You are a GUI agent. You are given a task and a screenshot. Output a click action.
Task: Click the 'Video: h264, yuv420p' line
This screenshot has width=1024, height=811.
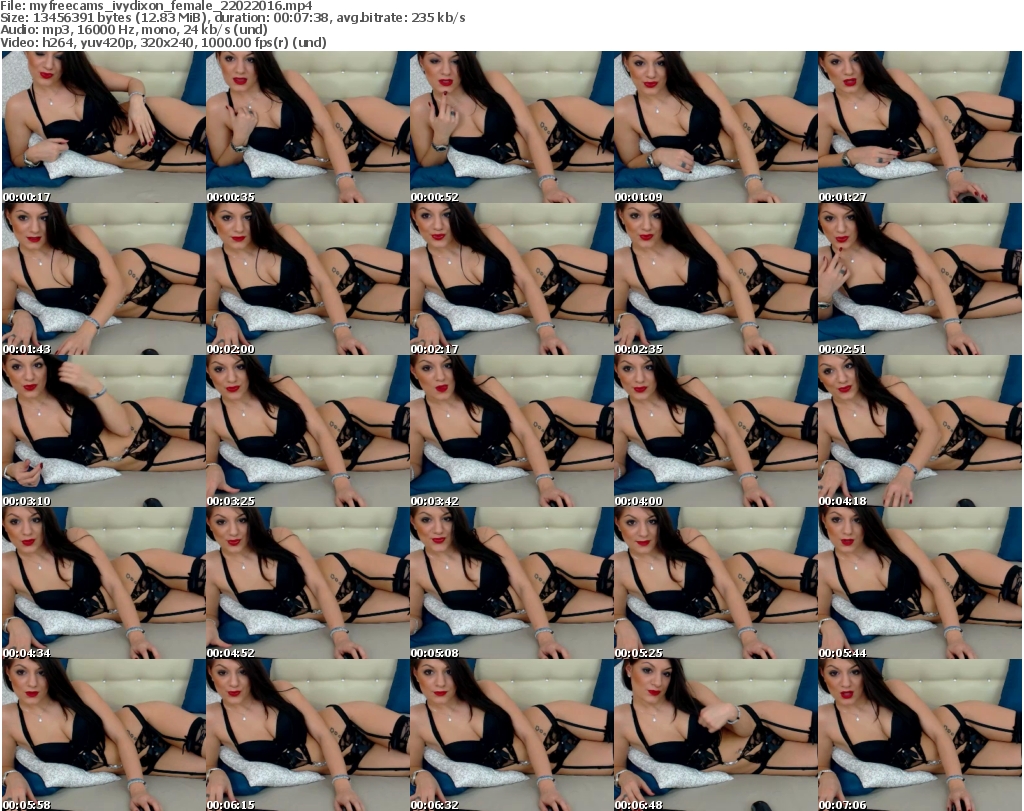coord(163,42)
